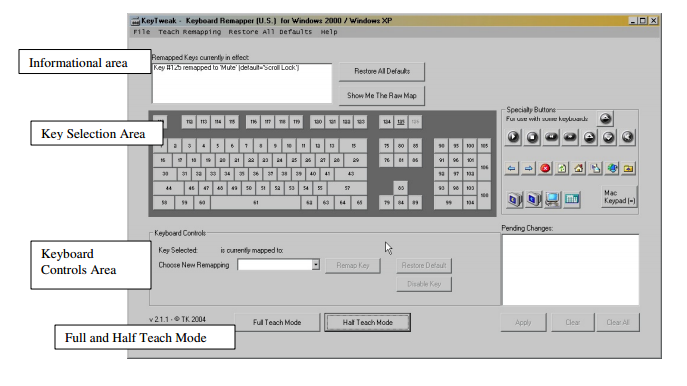Select key 105 on the numeric keypad

[x=484, y=146]
